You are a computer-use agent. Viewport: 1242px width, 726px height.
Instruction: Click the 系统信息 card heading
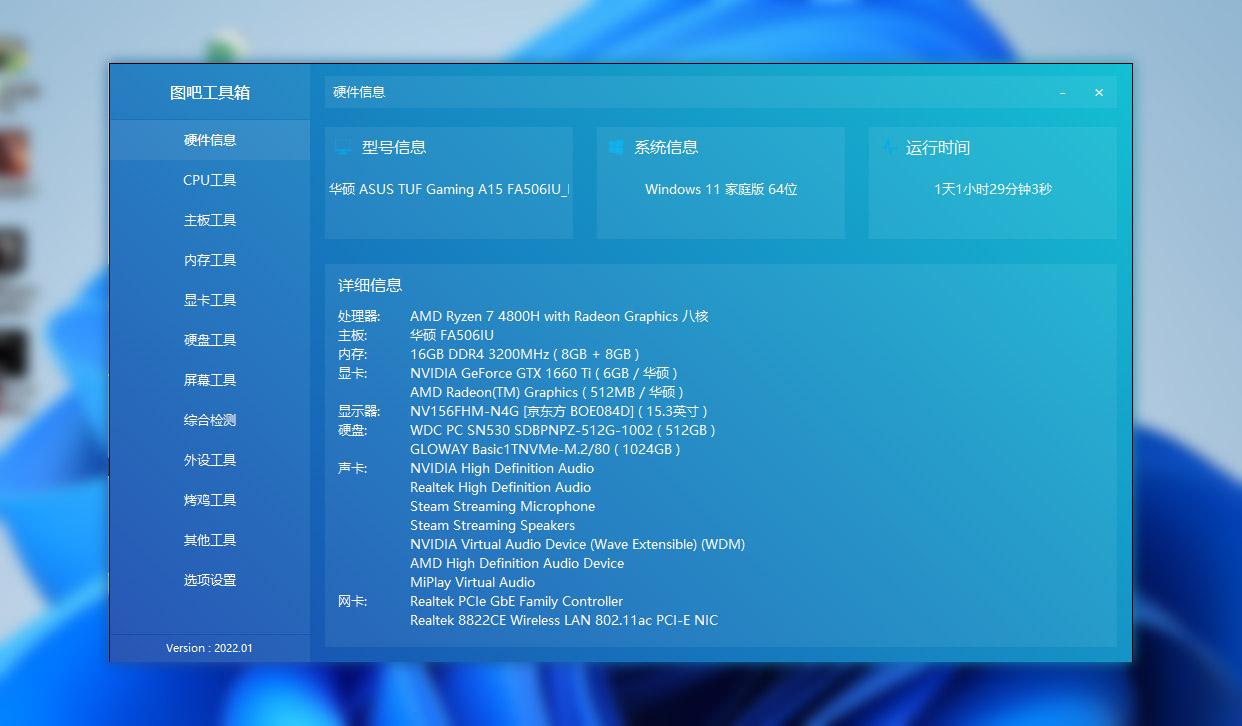pyautogui.click(x=666, y=148)
